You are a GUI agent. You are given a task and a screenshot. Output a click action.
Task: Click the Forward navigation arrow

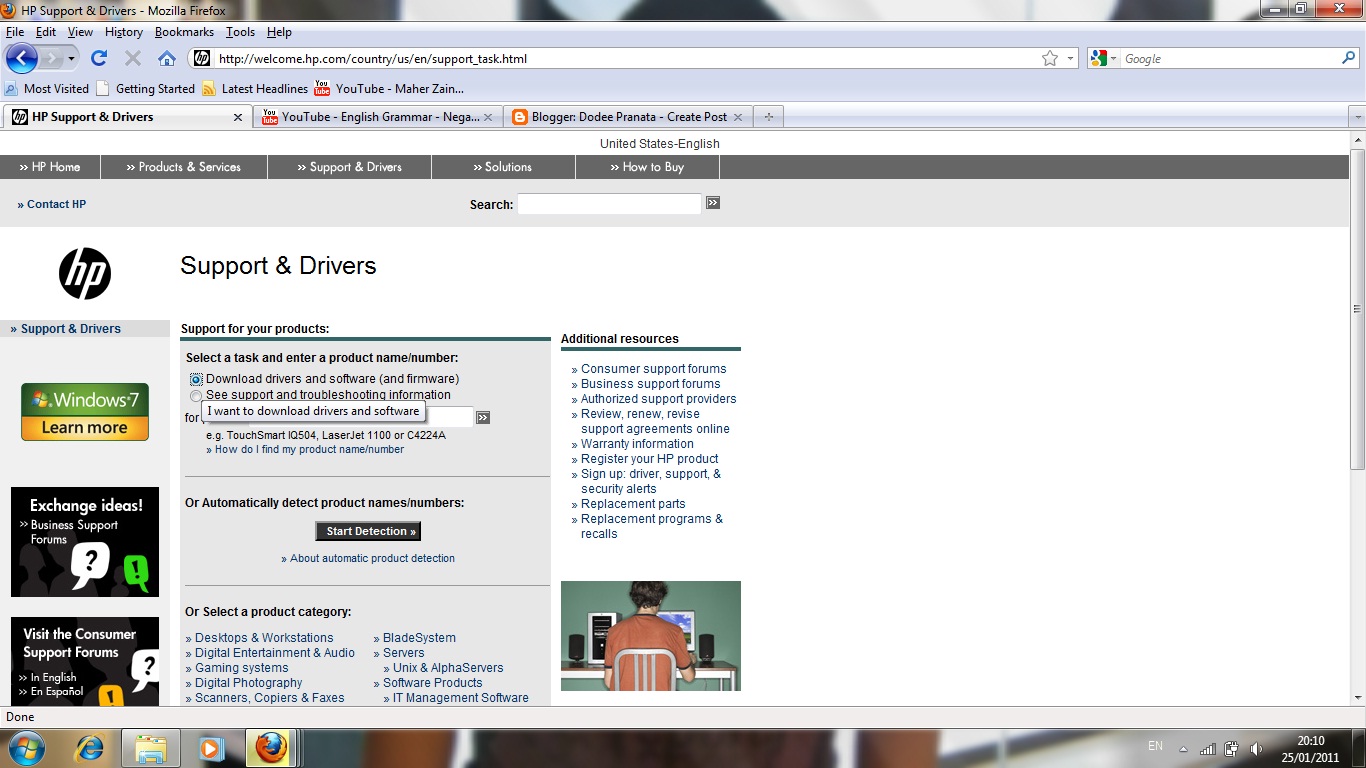pyautogui.click(x=52, y=58)
